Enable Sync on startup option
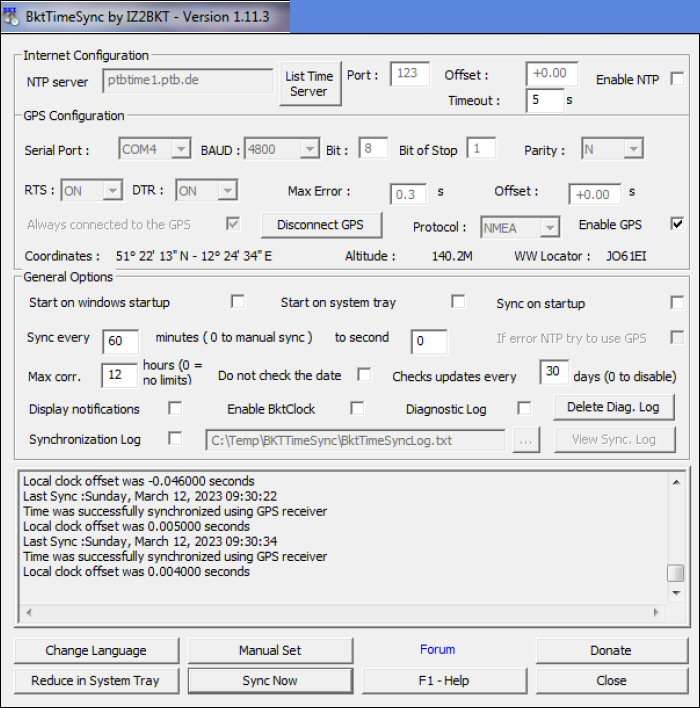The image size is (700, 708). coord(677,302)
